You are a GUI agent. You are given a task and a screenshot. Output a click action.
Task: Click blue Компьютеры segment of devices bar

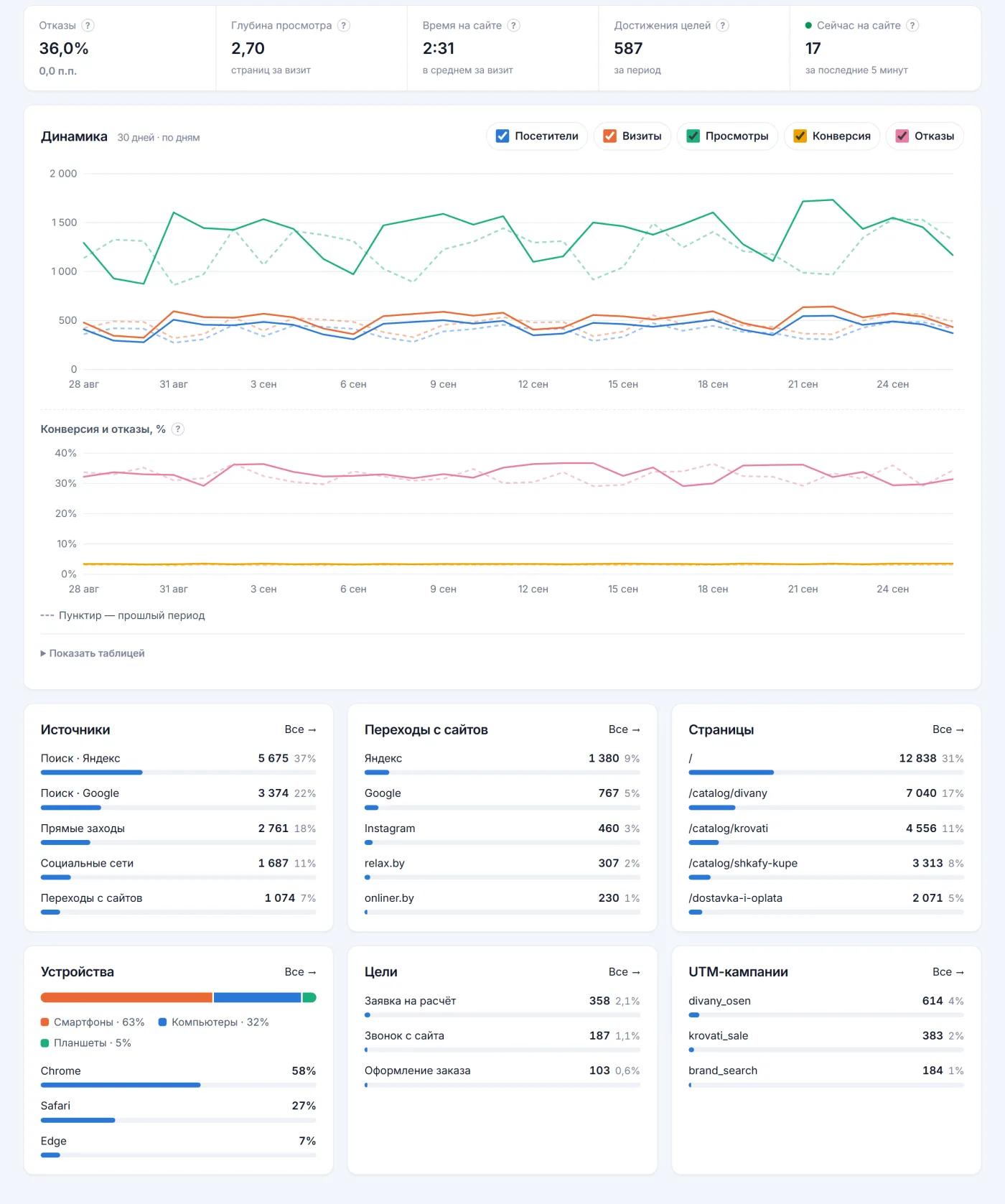point(257,997)
